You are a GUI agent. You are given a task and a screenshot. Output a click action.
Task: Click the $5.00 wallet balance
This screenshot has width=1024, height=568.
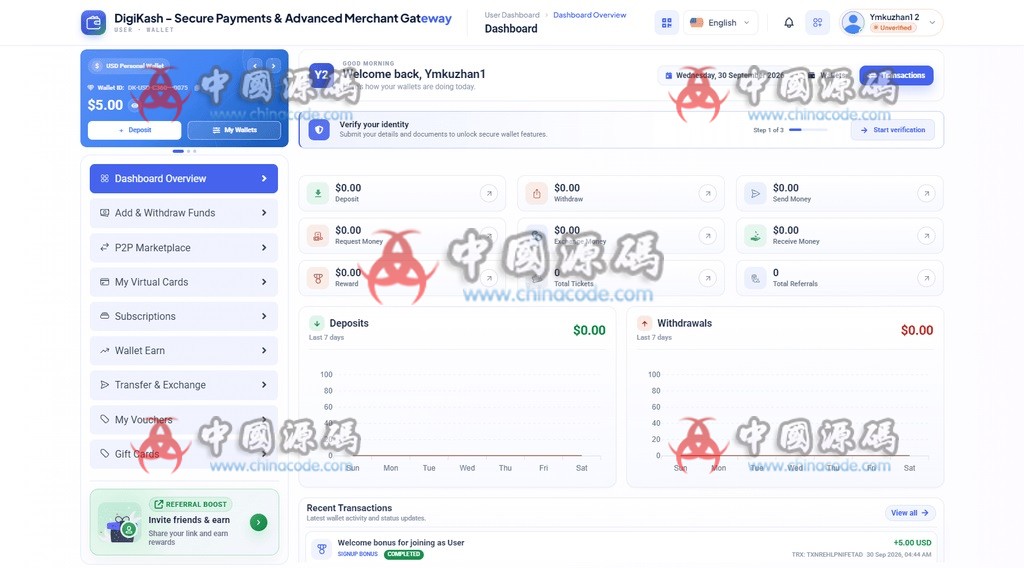point(105,105)
